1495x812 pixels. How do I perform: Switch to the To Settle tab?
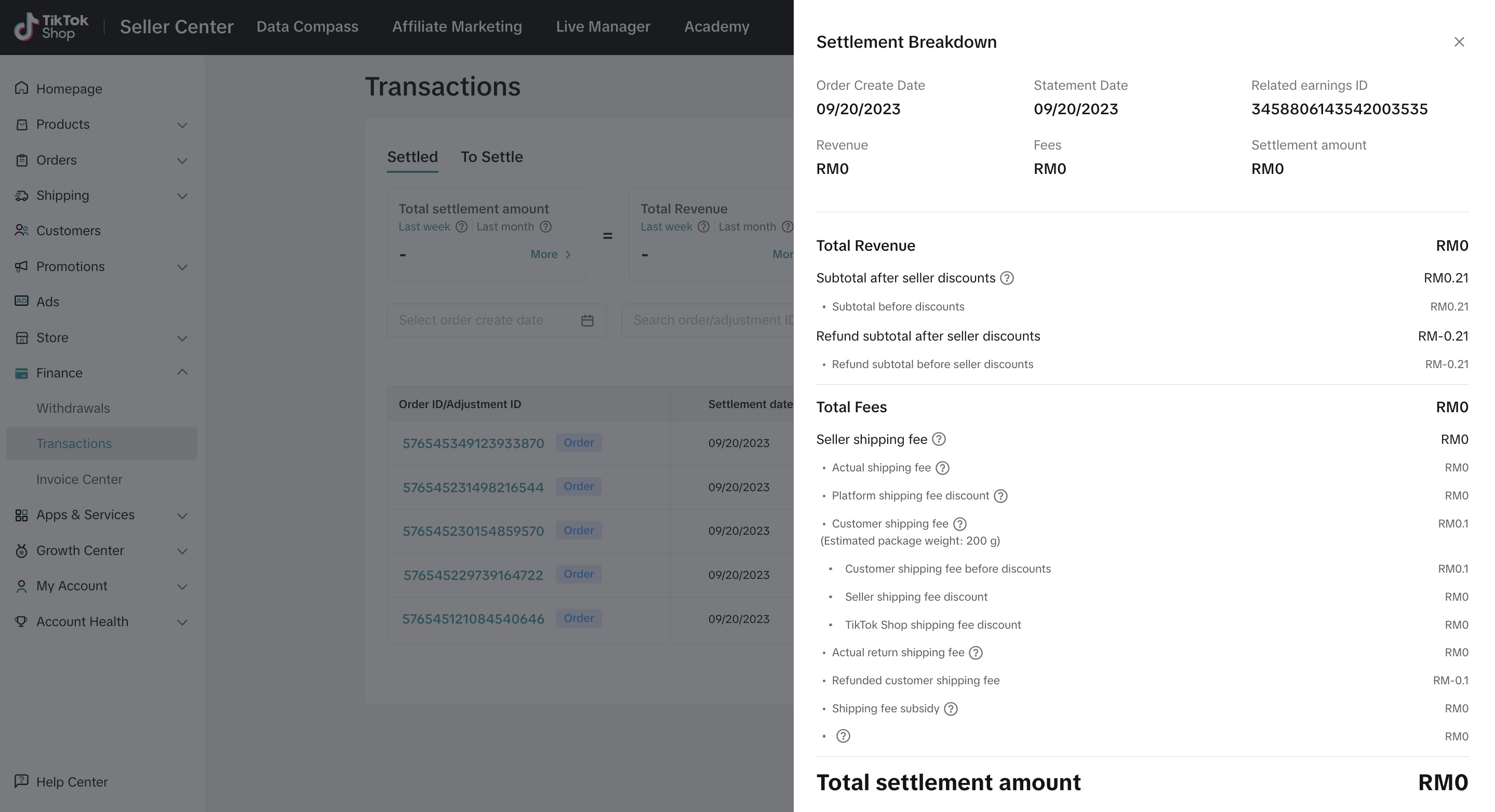pos(491,157)
